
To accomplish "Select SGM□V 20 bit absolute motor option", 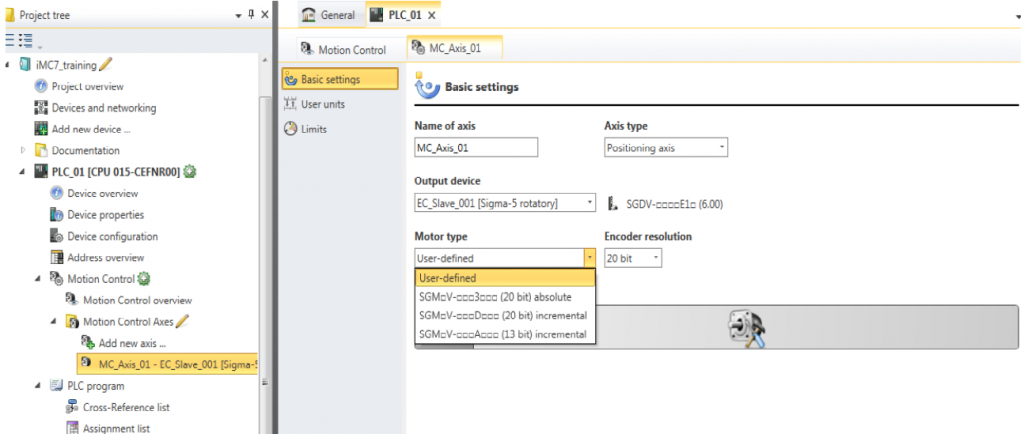I will 495,297.
